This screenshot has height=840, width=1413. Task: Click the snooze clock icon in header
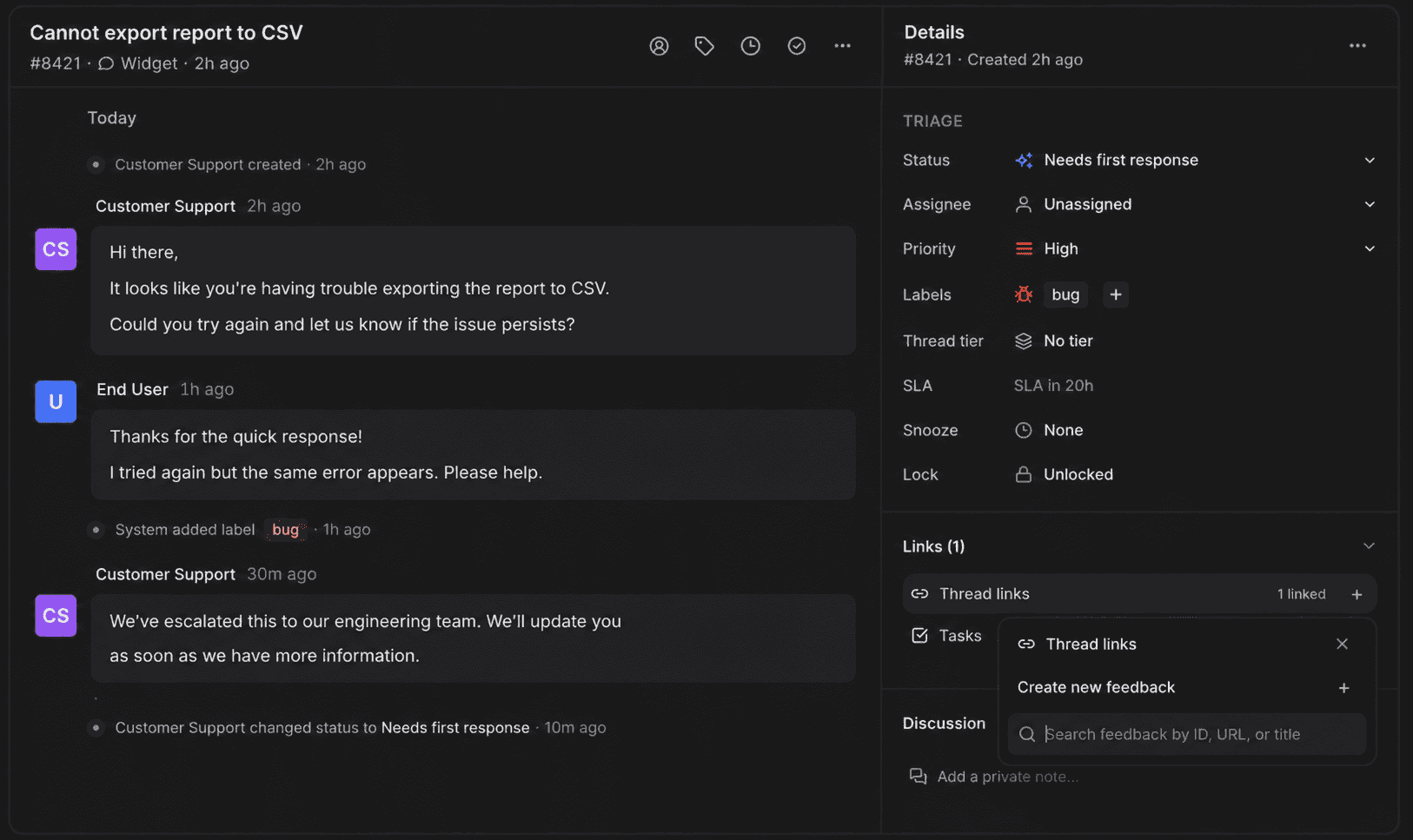751,46
